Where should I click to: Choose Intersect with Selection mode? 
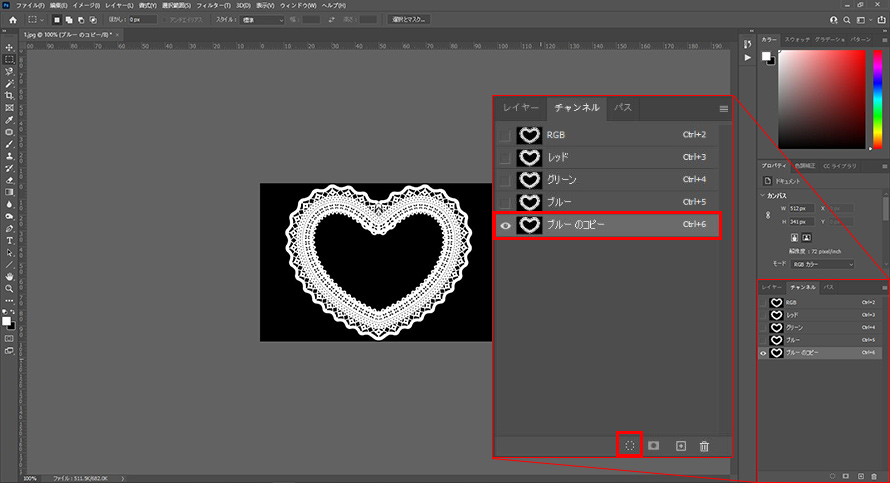[93, 20]
